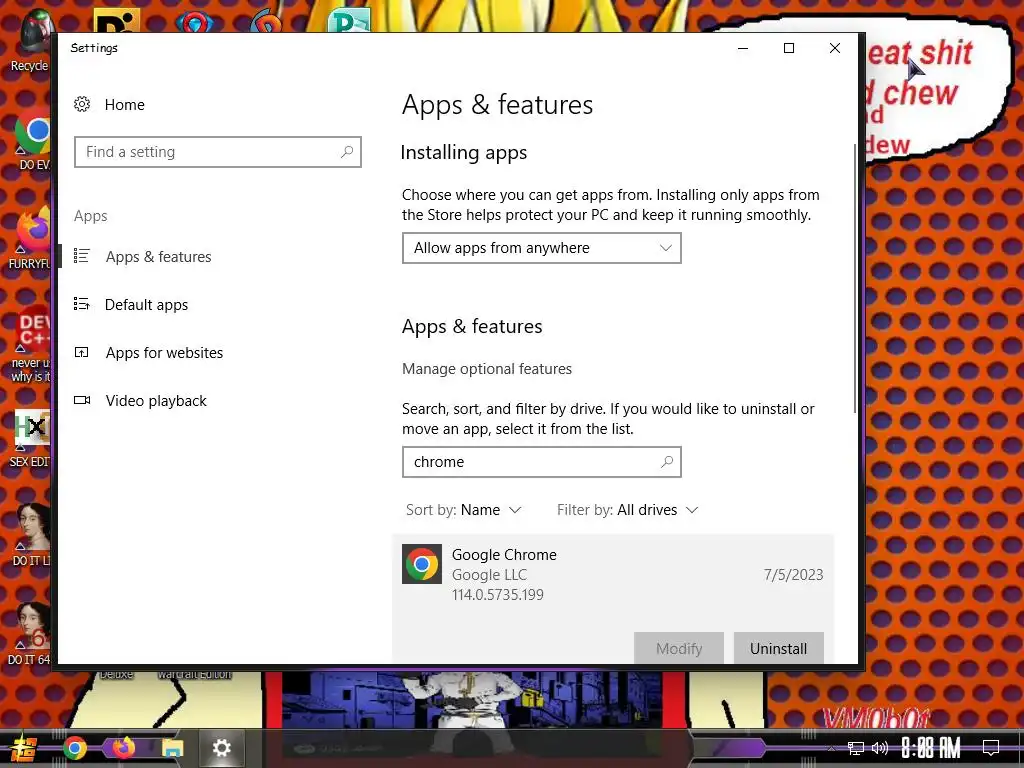Open the notification center icon
1024x768 pixels.
[991, 748]
